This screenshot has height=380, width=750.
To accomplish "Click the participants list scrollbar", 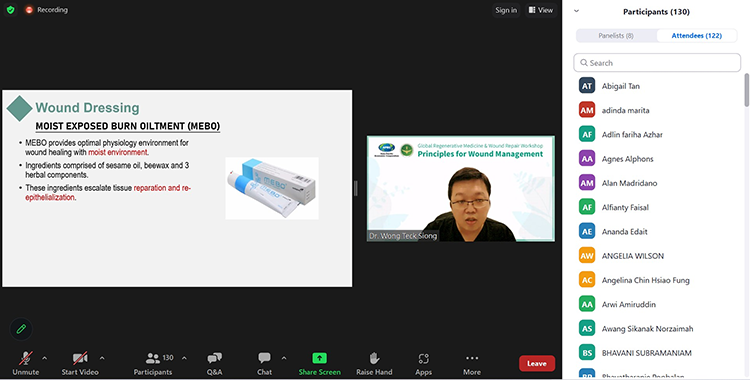I will pos(746,90).
